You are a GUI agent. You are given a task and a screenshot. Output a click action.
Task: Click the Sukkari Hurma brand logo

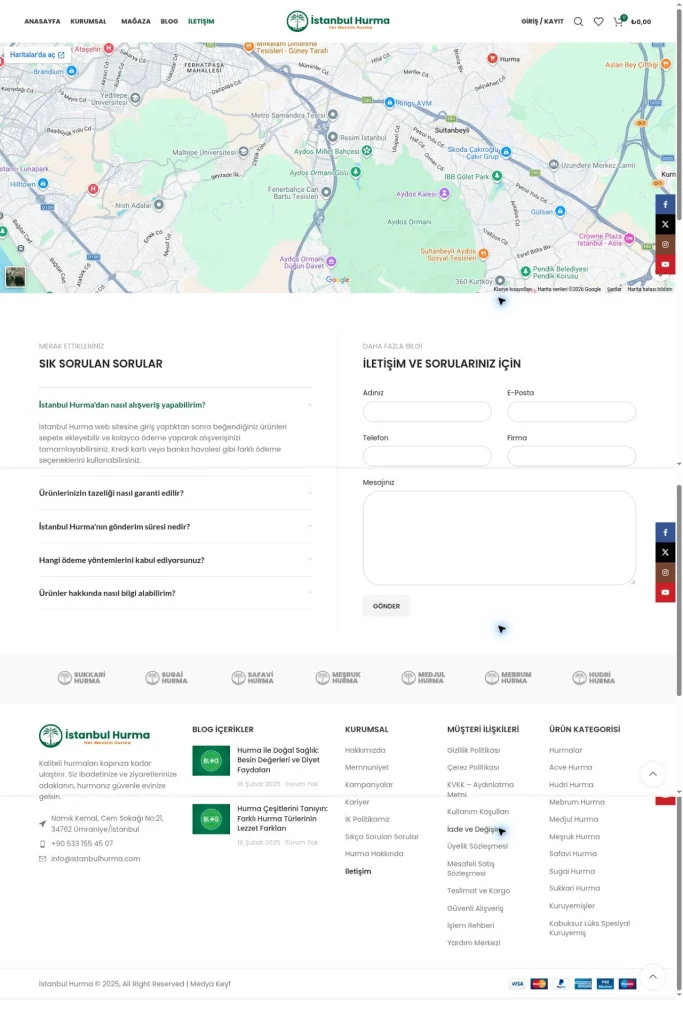(82, 678)
